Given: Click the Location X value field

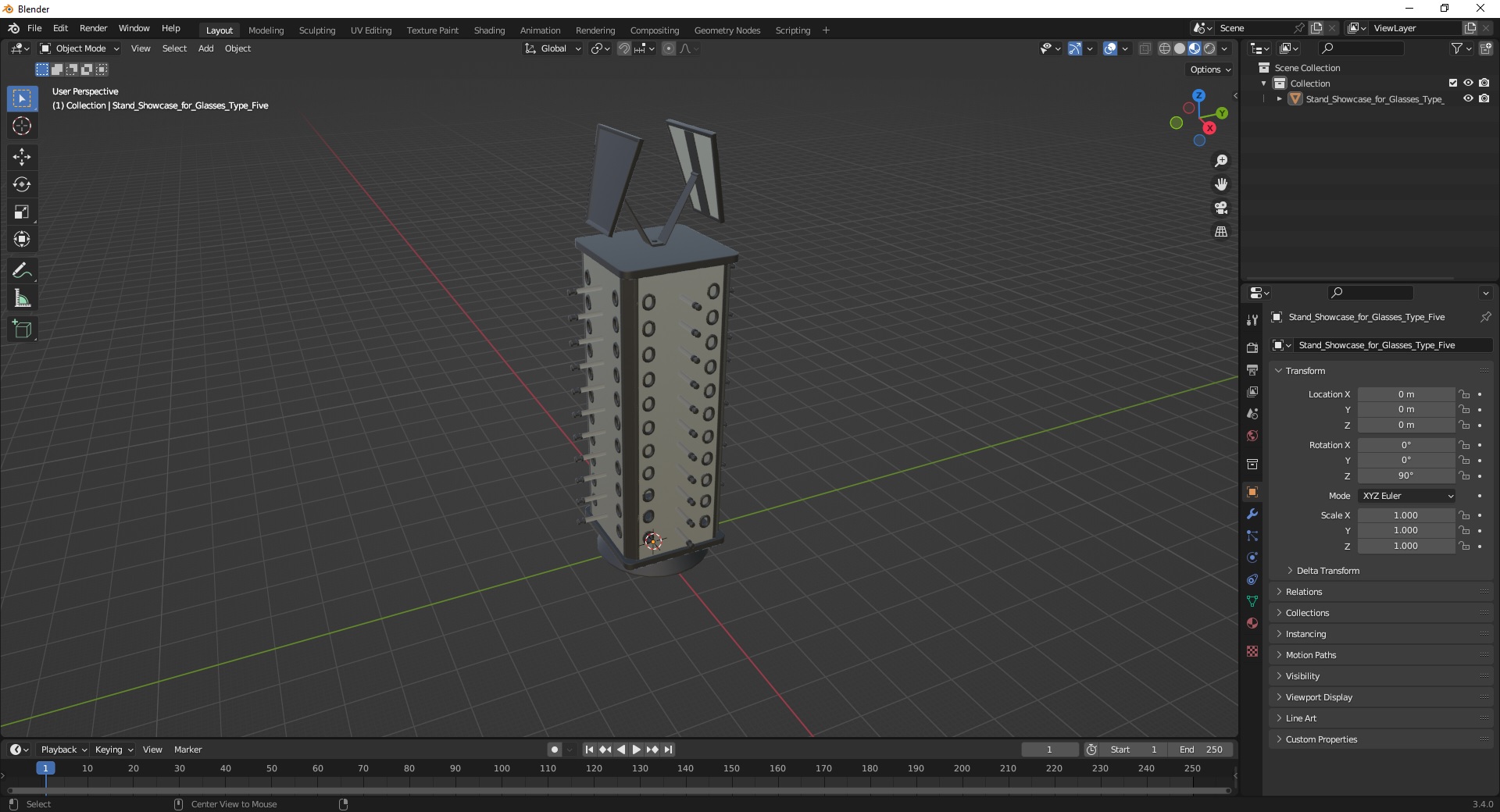Looking at the screenshot, I should (1406, 394).
